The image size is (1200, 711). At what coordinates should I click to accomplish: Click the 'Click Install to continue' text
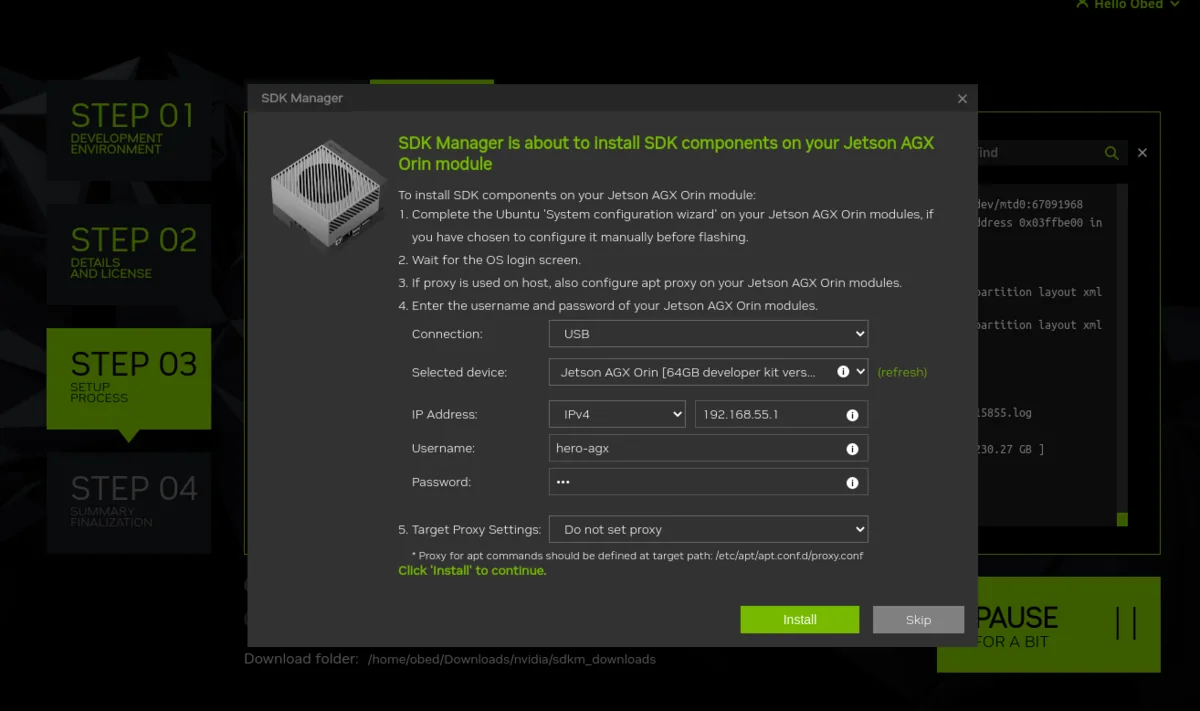point(472,571)
